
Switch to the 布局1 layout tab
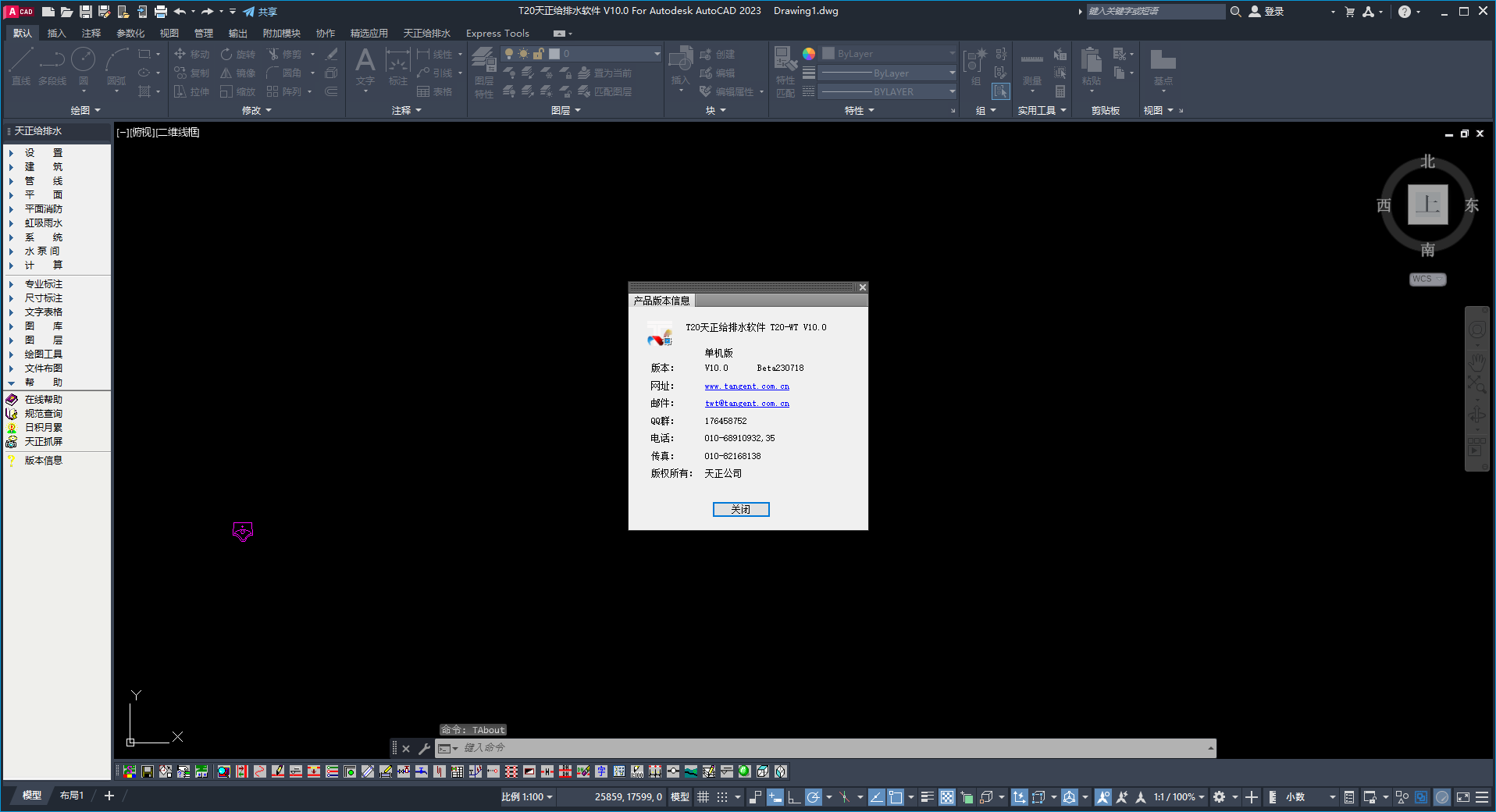(x=72, y=796)
